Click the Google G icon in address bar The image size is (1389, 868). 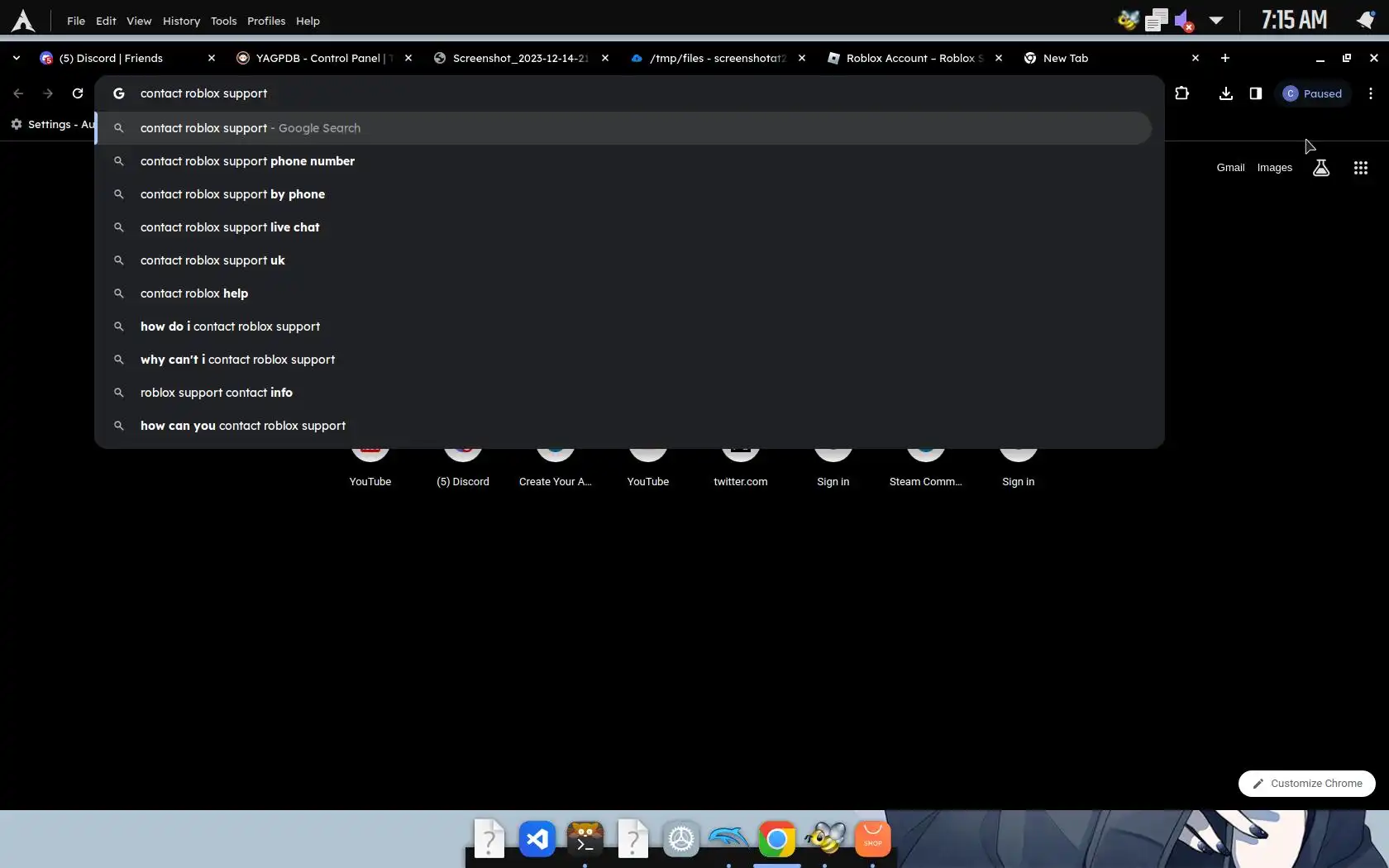point(119,93)
